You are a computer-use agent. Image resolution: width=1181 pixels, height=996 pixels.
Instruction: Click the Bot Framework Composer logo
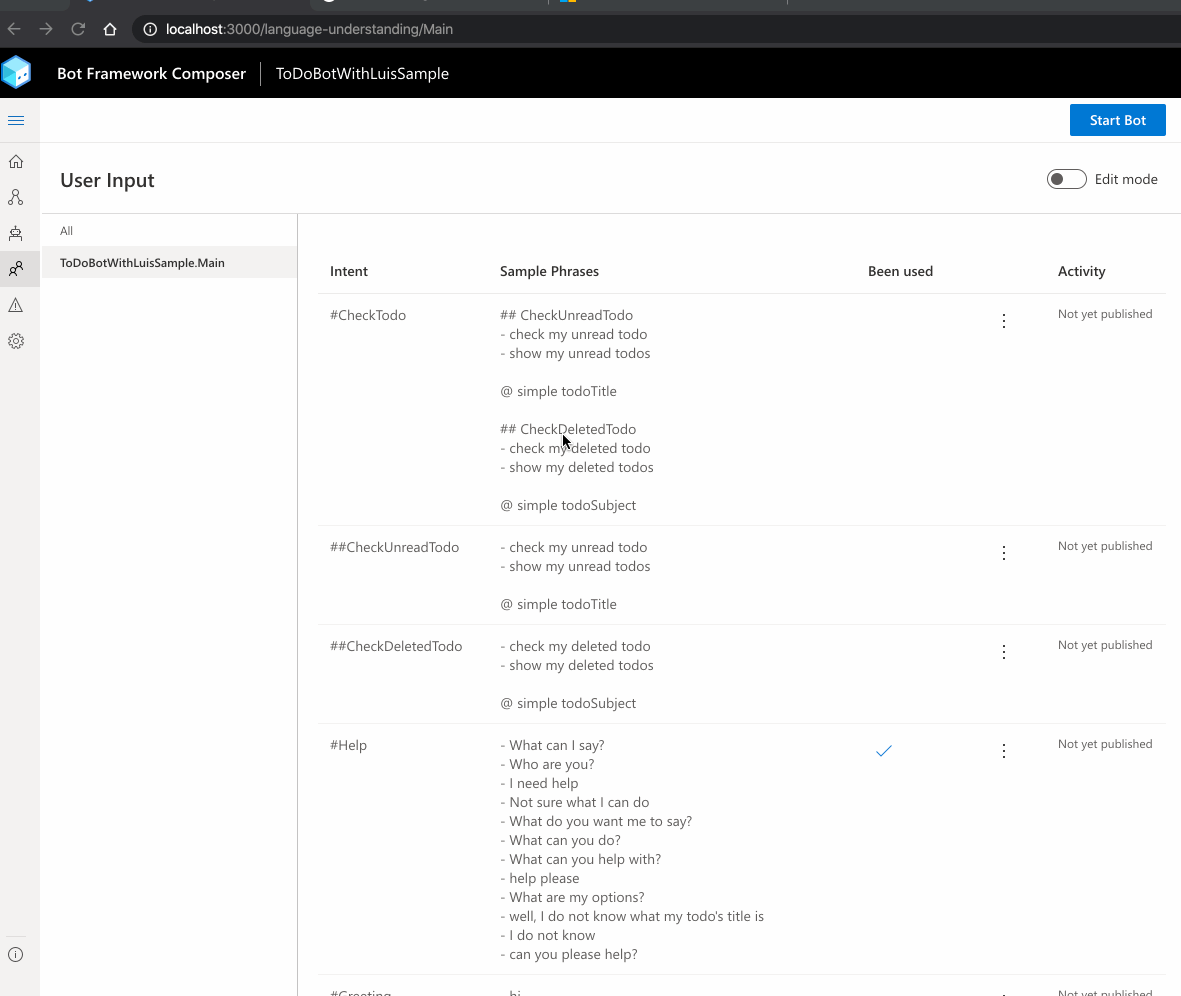click(16, 73)
